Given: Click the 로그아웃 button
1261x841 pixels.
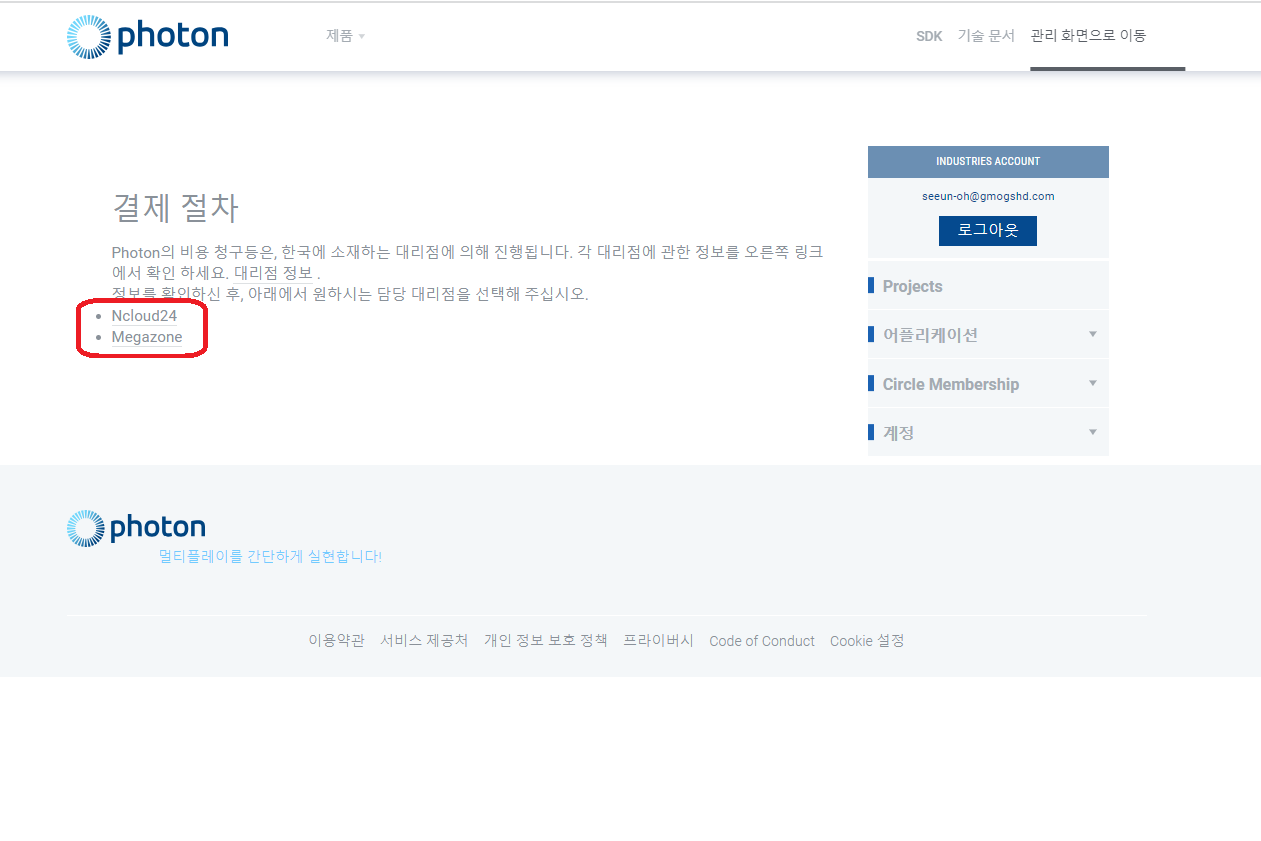Looking at the screenshot, I should [988, 230].
